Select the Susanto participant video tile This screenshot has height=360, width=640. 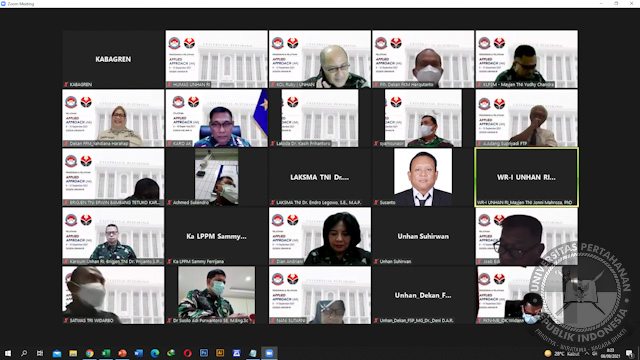(423, 177)
